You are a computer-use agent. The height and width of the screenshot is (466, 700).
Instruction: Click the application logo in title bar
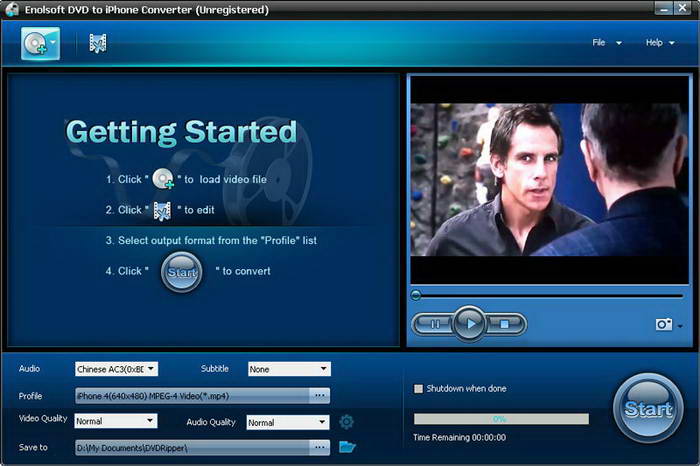pyautogui.click(x=12, y=9)
